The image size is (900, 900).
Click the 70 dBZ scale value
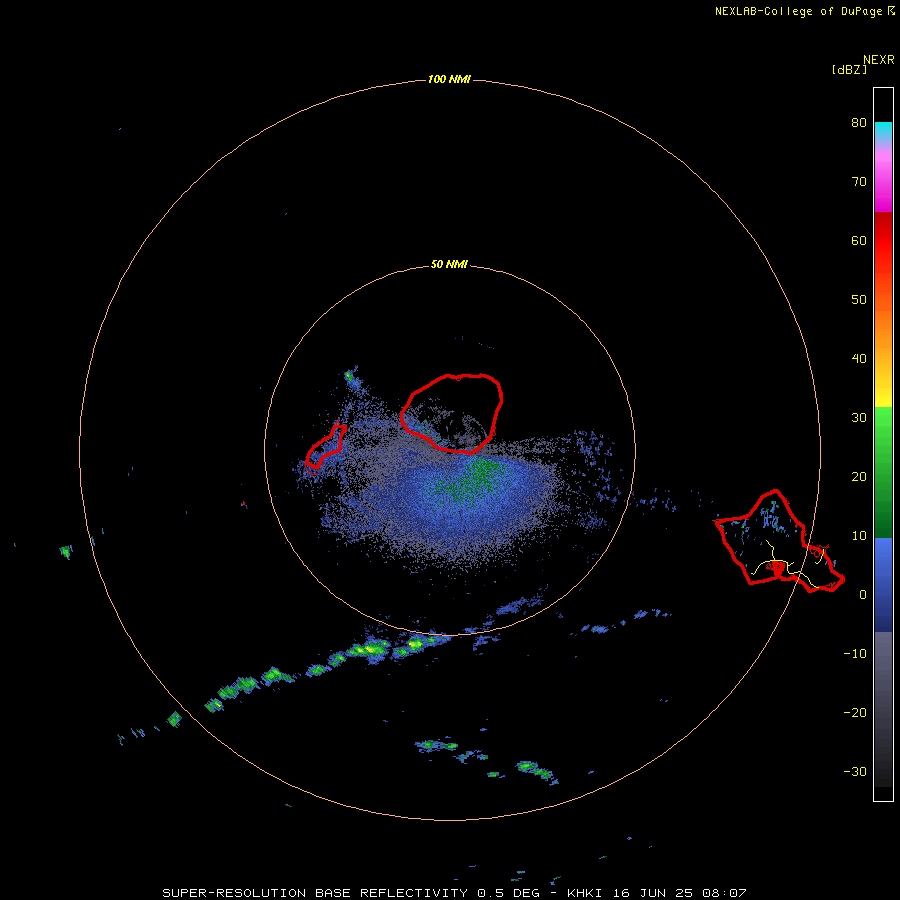click(859, 181)
